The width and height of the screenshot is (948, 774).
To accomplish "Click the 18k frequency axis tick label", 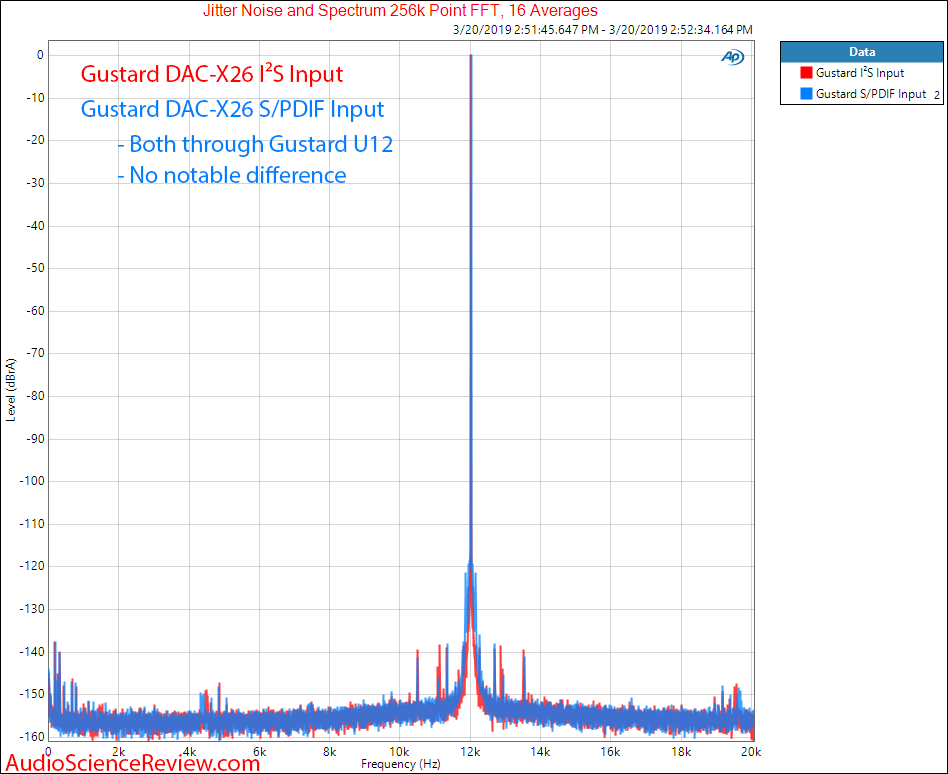I will click(x=681, y=752).
